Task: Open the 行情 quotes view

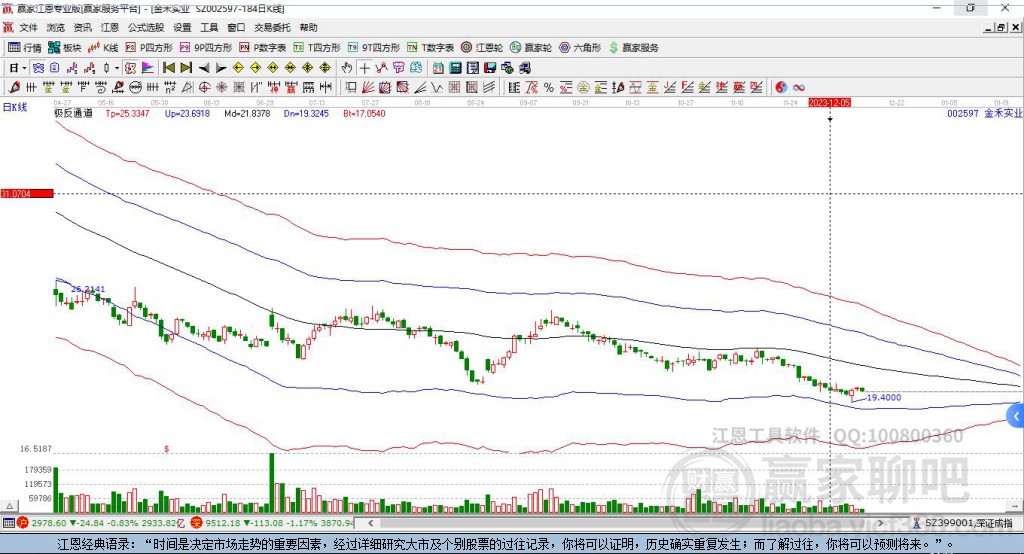Action: (x=24, y=48)
